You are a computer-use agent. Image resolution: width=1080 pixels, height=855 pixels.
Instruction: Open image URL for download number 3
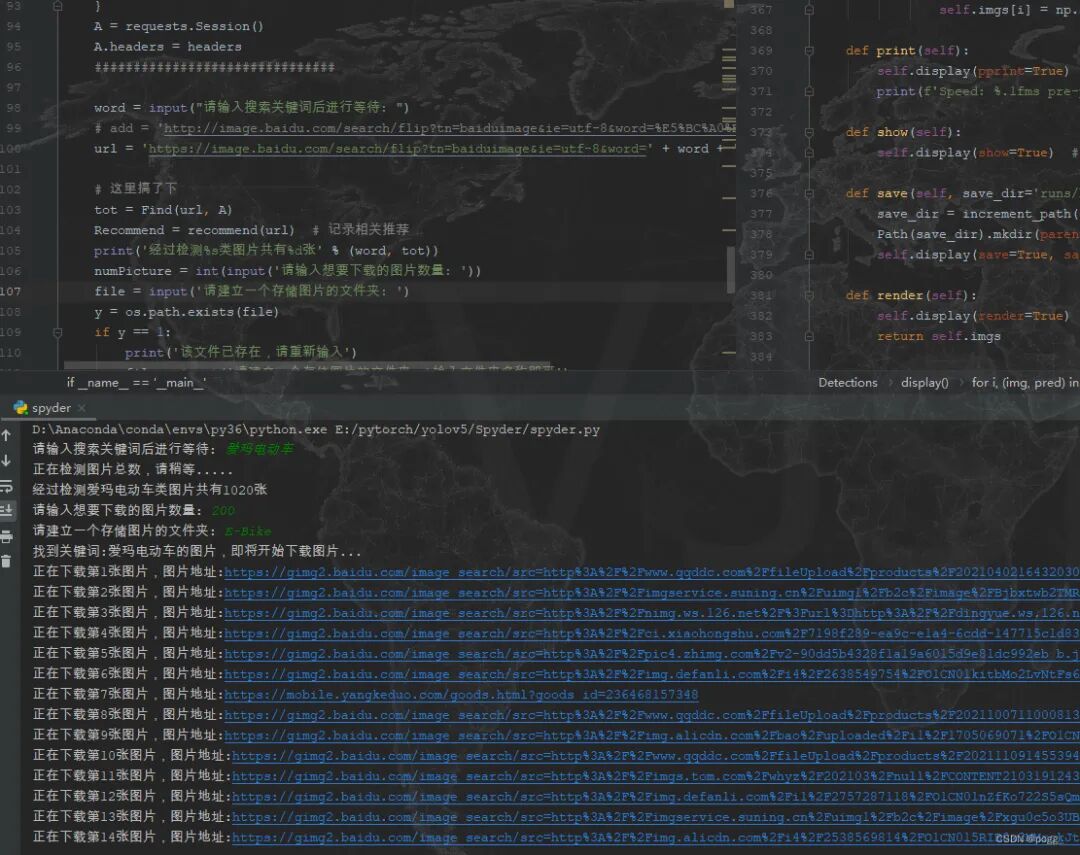652,612
